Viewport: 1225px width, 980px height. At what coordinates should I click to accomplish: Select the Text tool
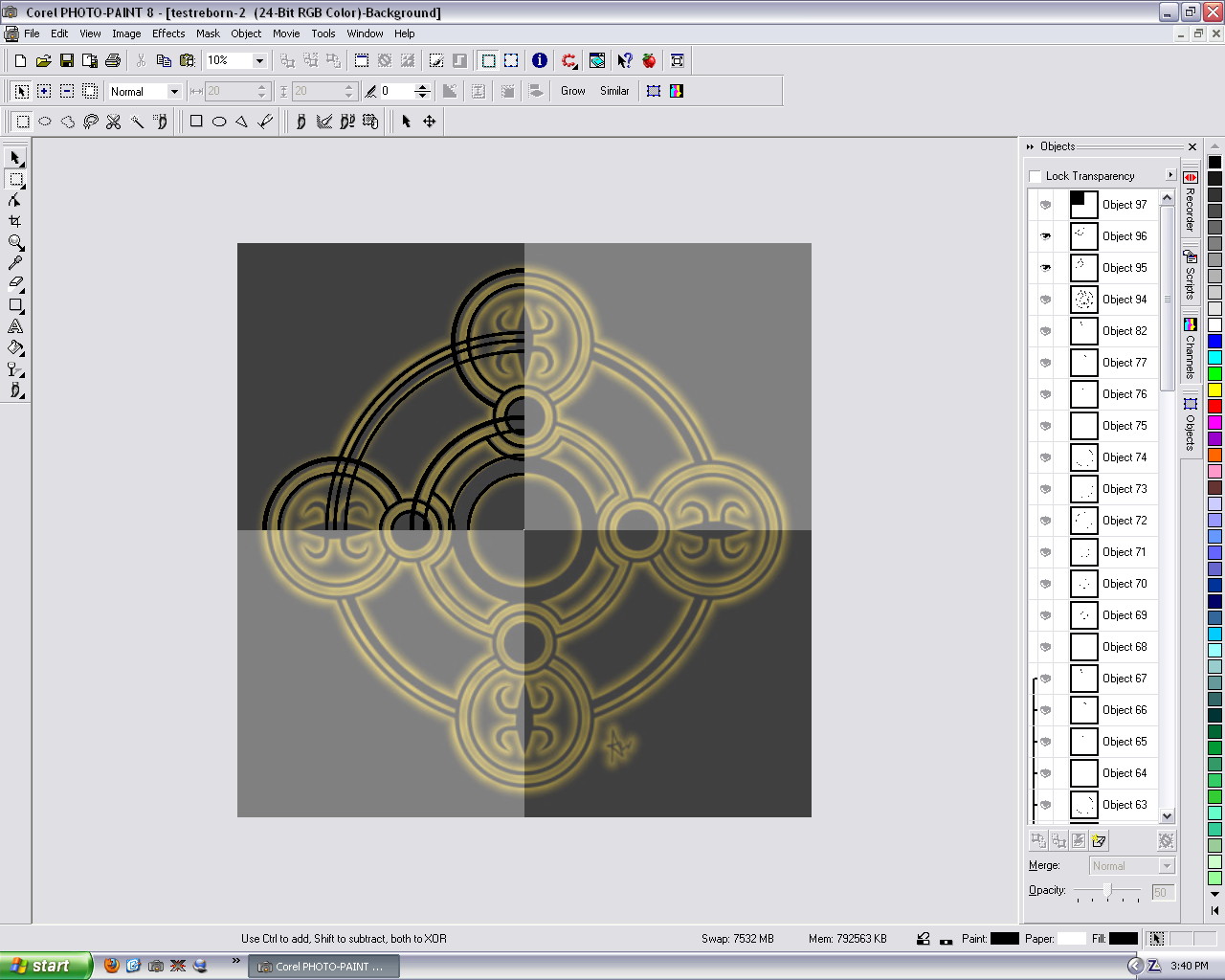pyautogui.click(x=15, y=326)
